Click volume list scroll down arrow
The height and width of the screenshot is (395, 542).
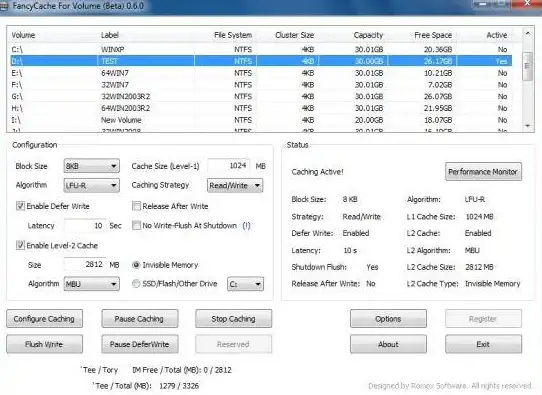(x=527, y=126)
